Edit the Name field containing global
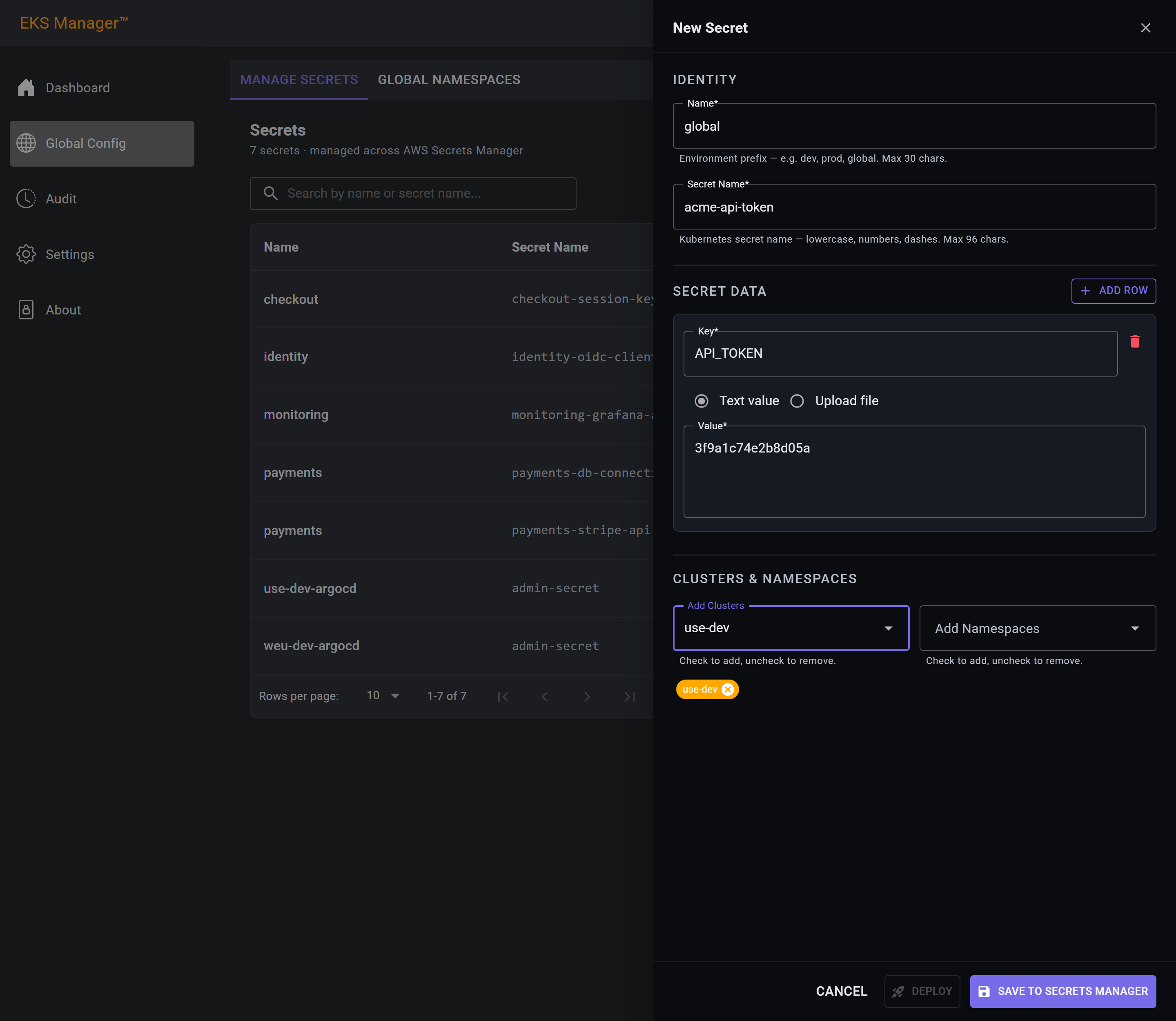 click(914, 126)
